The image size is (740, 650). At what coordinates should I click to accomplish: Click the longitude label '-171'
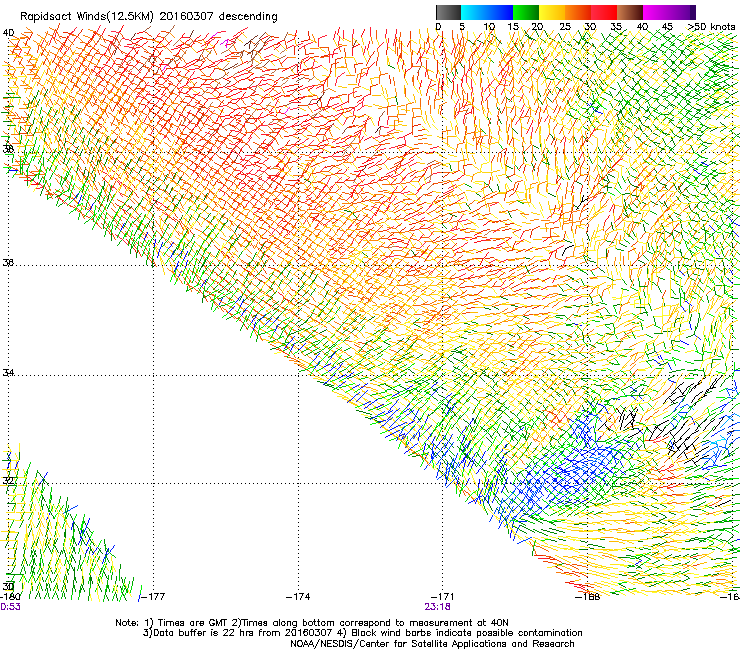(443, 597)
